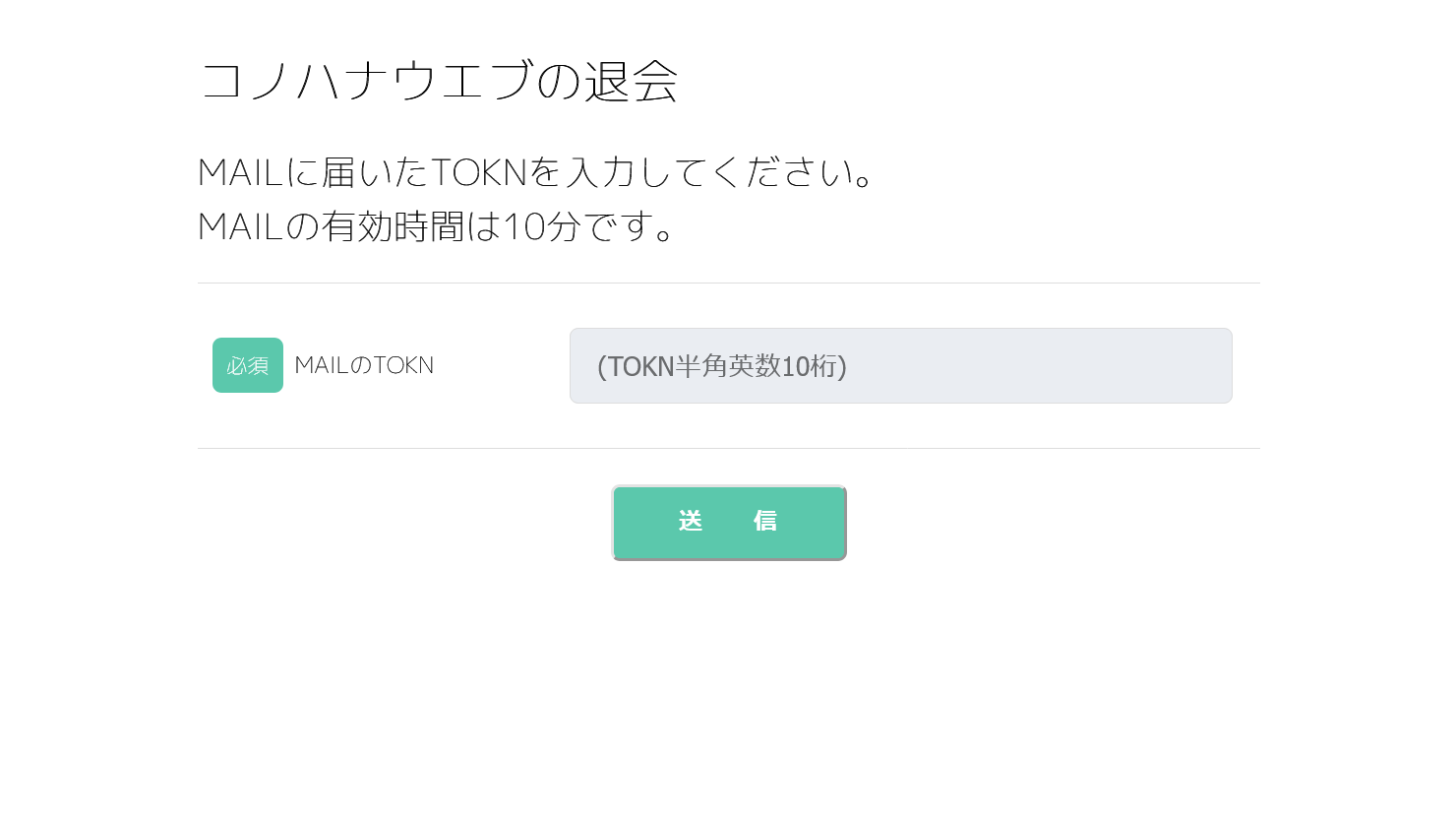Click the コノハナウエブの退会 page heading

pos(438,81)
